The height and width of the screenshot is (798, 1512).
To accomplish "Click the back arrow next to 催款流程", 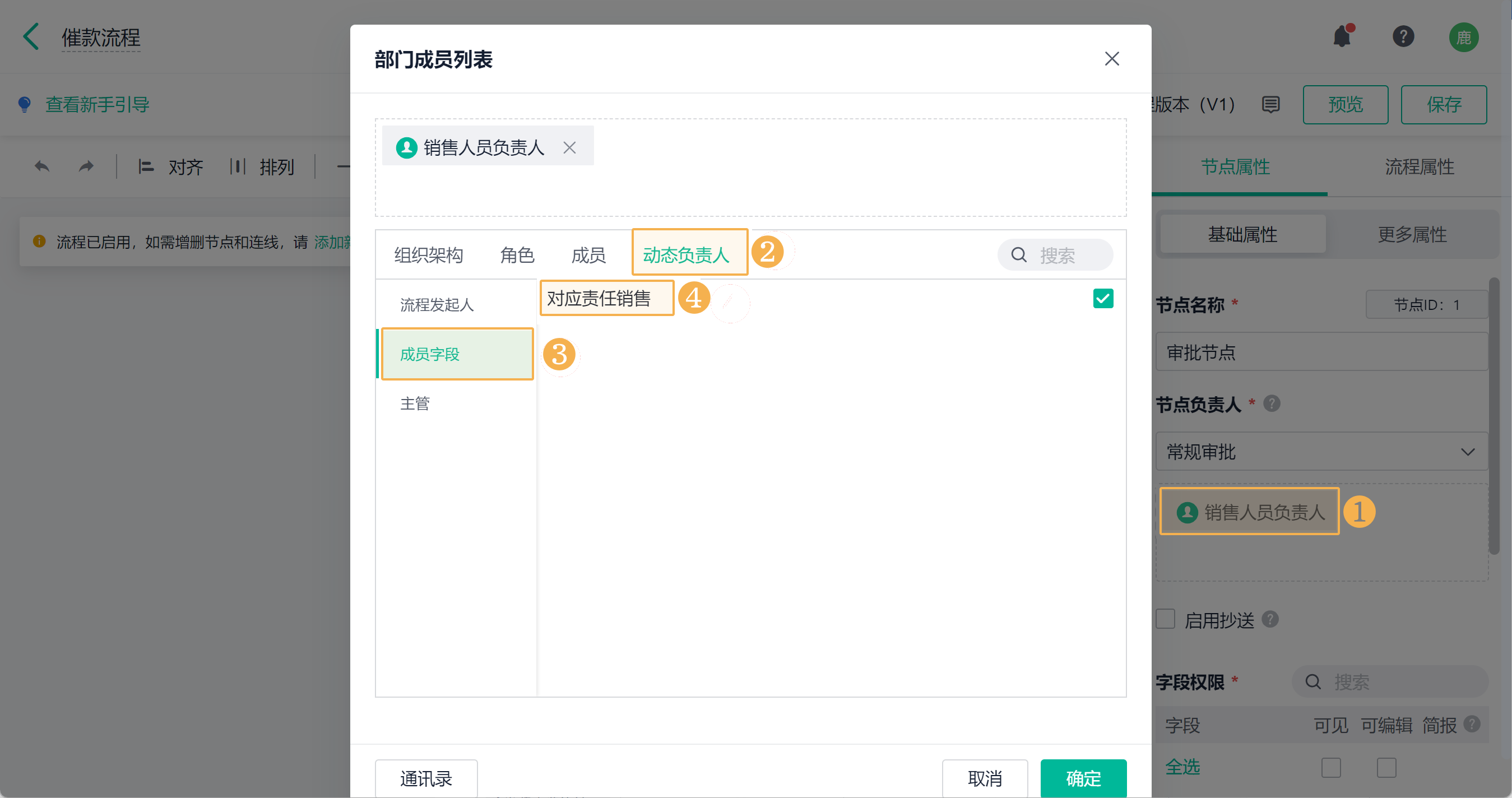I will 31,37.
